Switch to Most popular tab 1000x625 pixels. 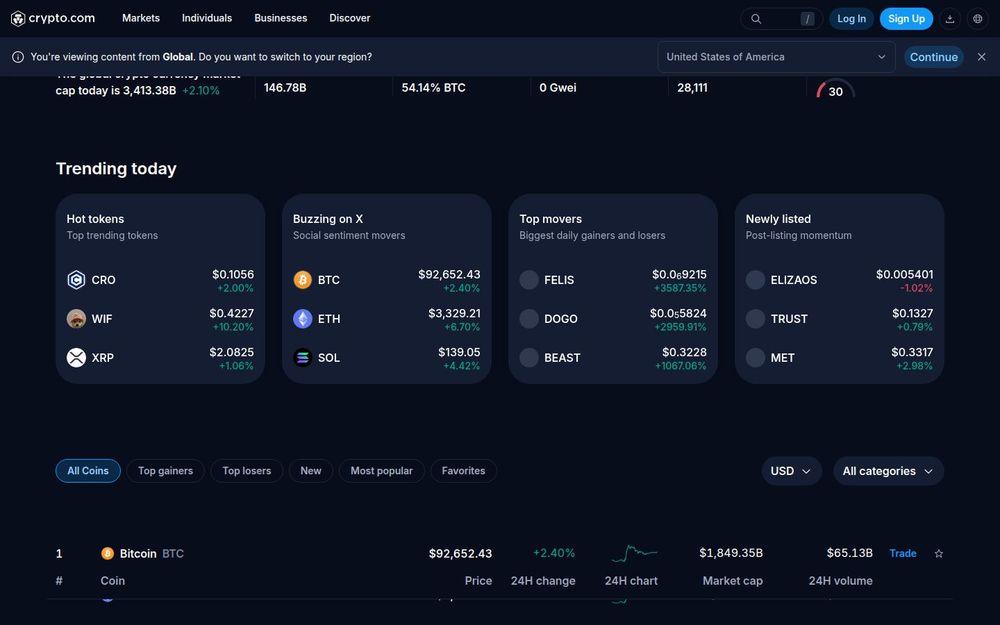[381, 471]
